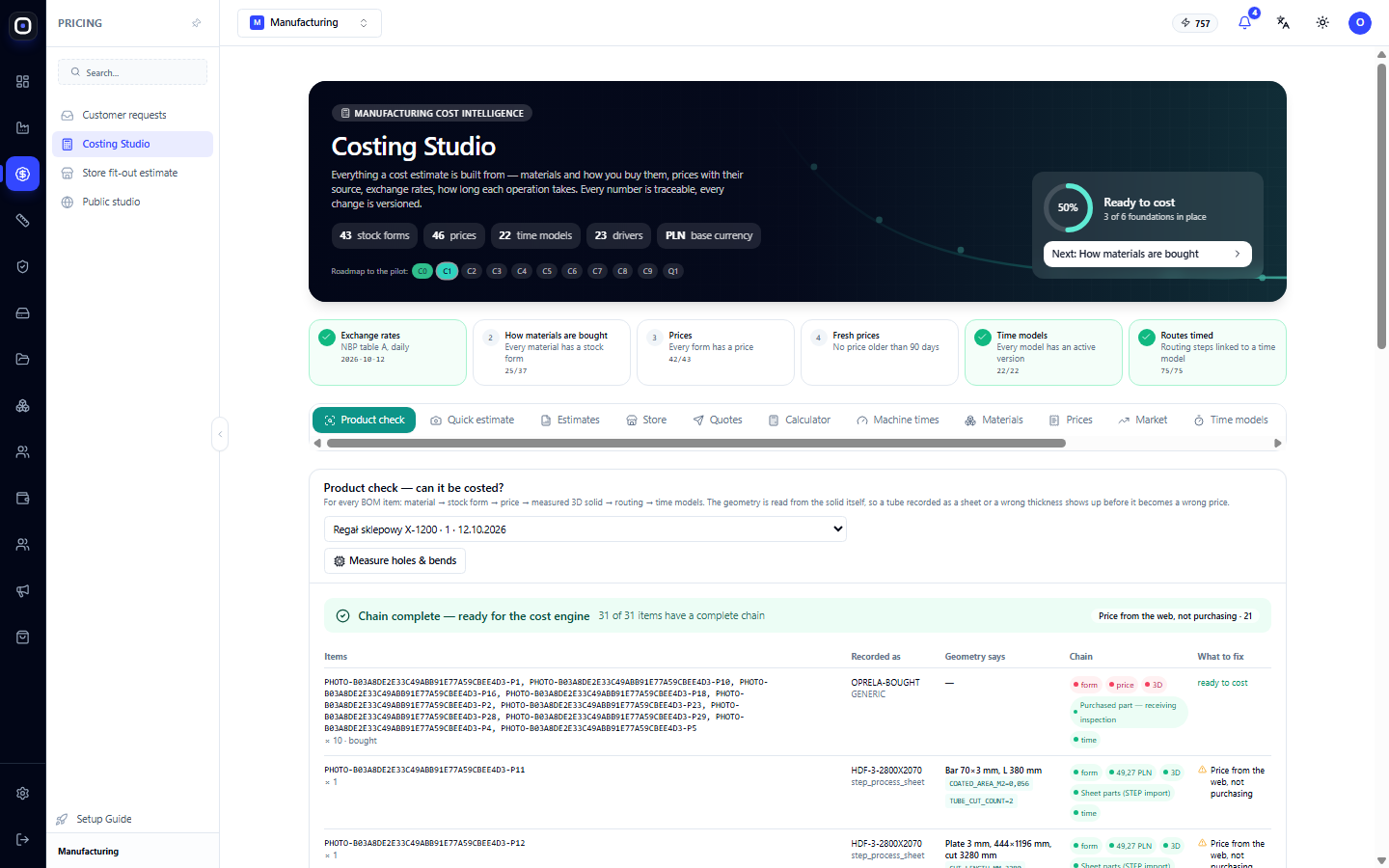Collapse the sidebar with the chevron handle
This screenshot has width=1389, height=868.
coord(220,434)
